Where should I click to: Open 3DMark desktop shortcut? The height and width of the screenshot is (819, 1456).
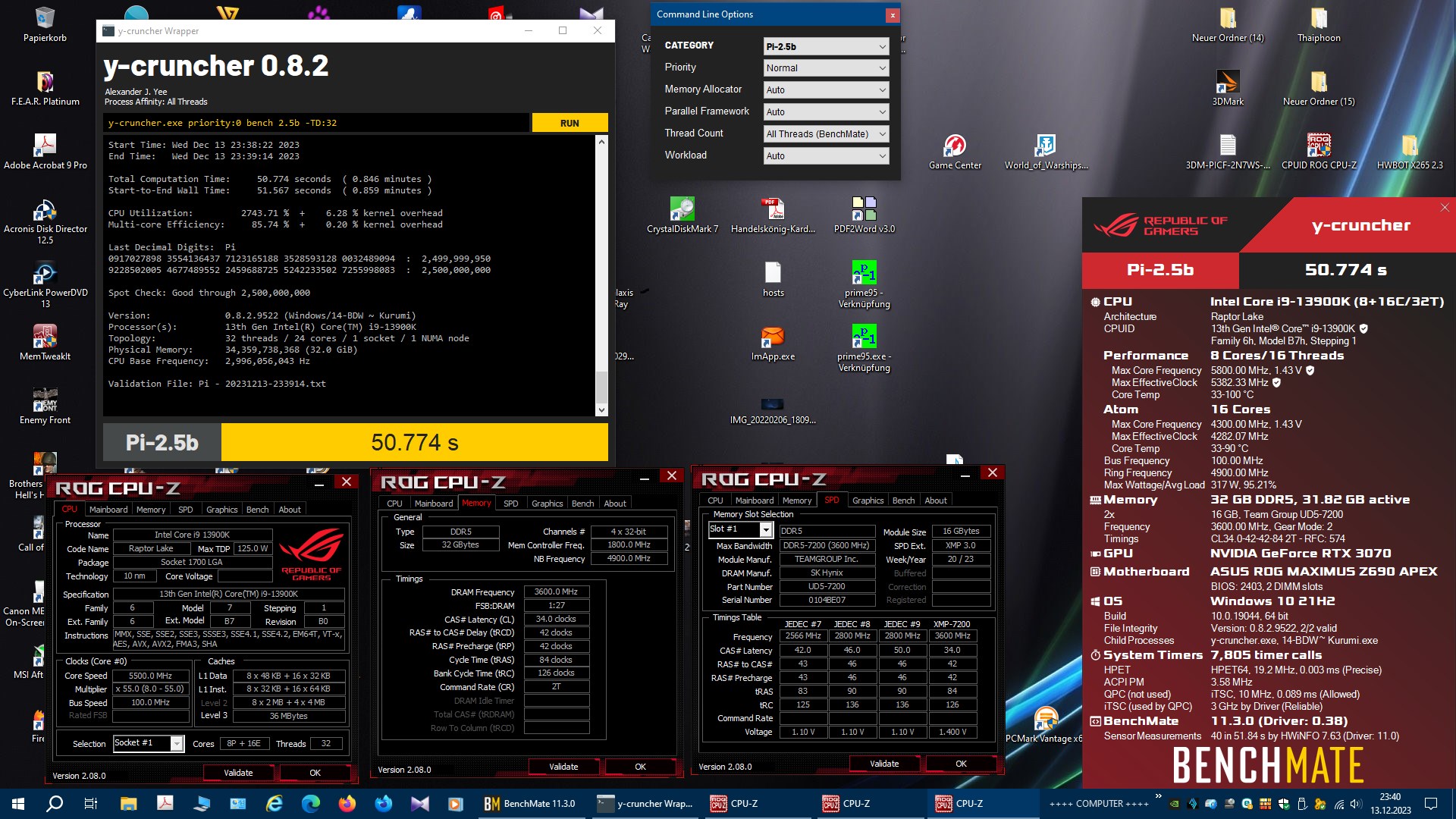(x=1228, y=87)
